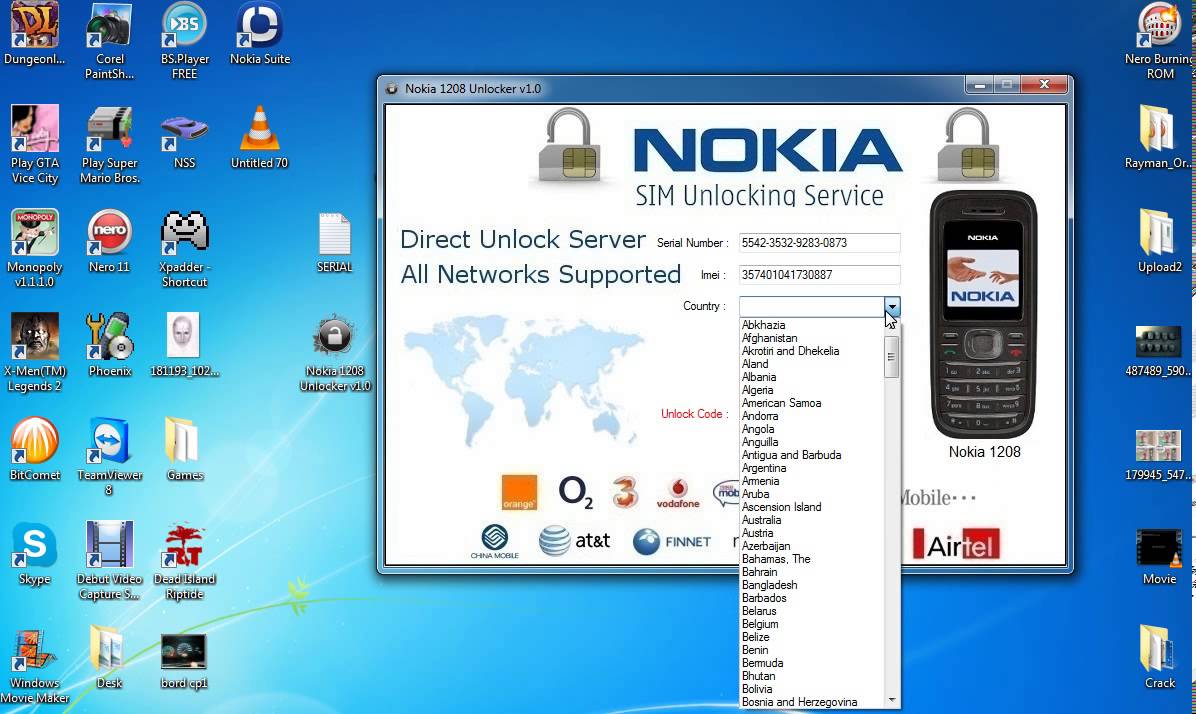Viewport: 1196px width, 714px height.
Task: Open Nero Burning ROM shortcut
Action: tap(1160, 41)
